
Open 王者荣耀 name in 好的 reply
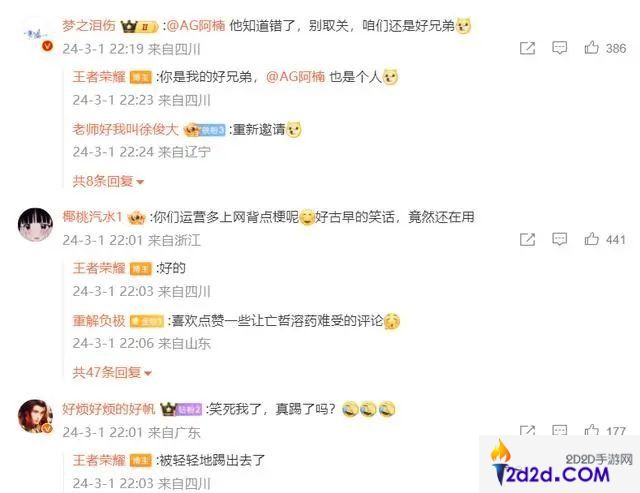(99, 268)
